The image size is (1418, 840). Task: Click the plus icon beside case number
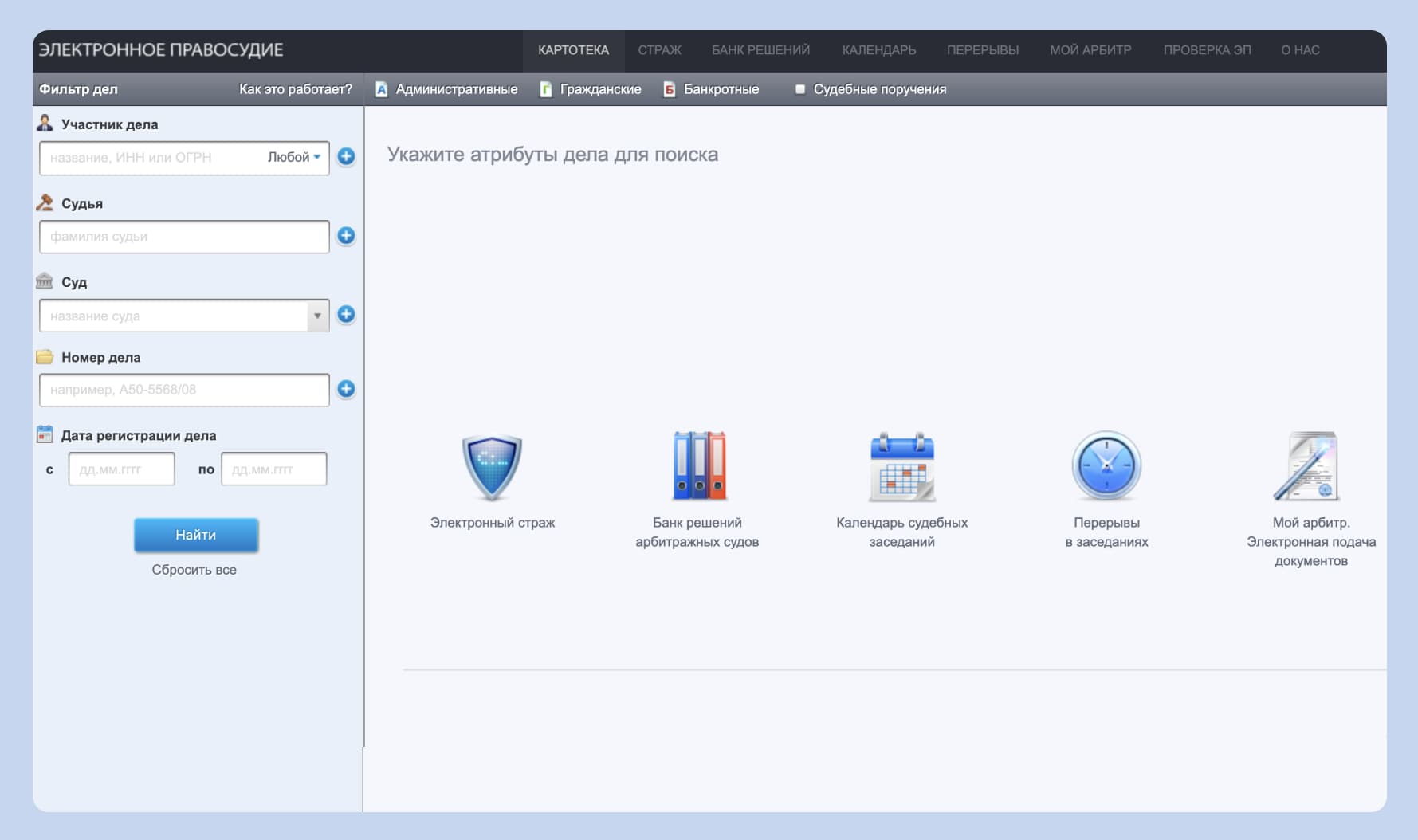coord(346,389)
